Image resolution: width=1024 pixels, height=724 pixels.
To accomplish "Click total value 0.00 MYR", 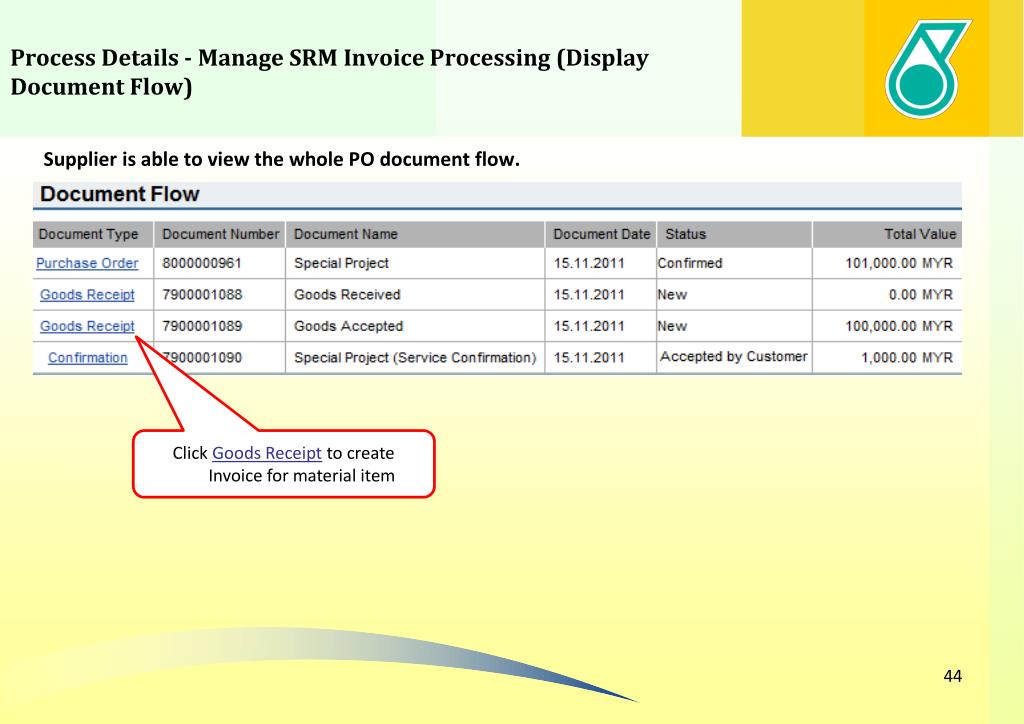I will (x=920, y=294).
